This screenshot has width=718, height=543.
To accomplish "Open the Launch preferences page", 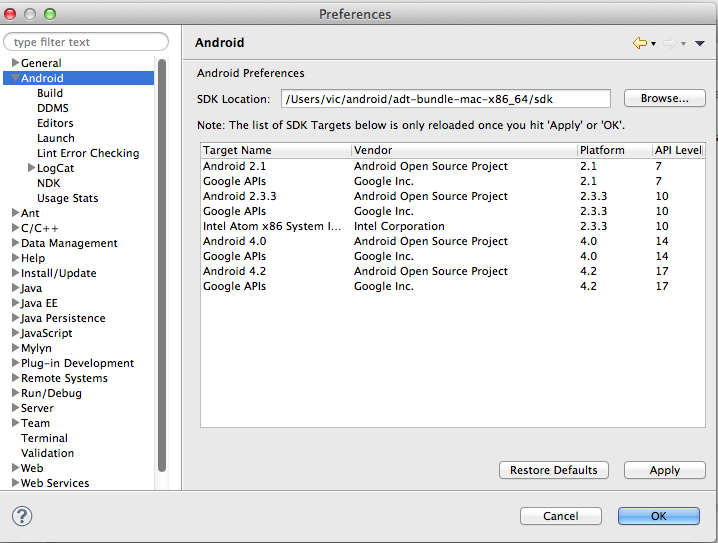I will click(56, 138).
